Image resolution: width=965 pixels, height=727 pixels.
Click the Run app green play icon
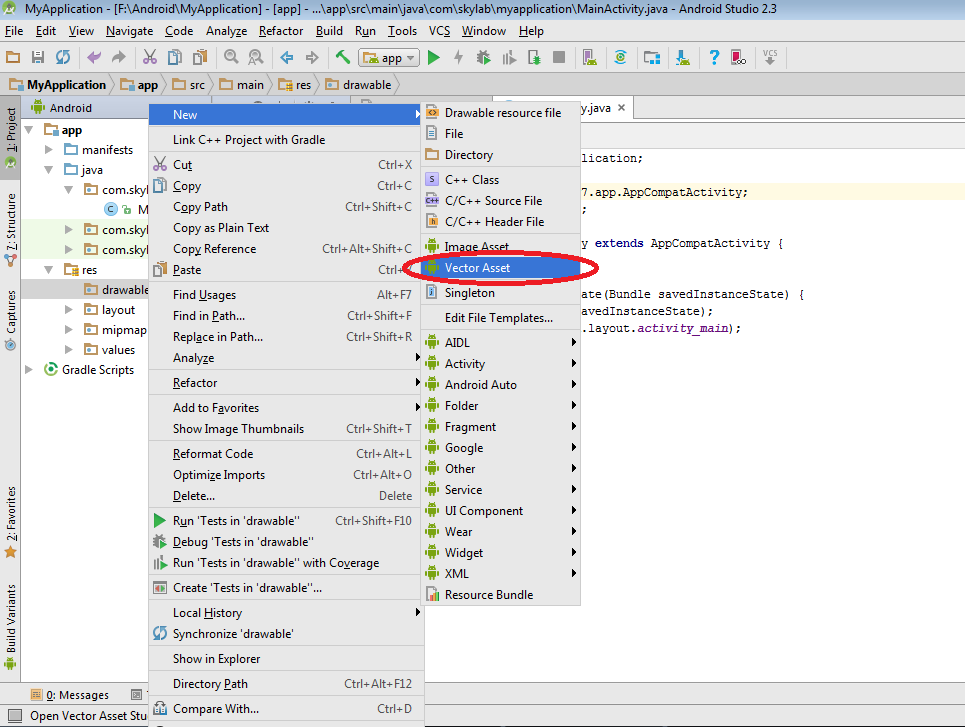(x=433, y=58)
